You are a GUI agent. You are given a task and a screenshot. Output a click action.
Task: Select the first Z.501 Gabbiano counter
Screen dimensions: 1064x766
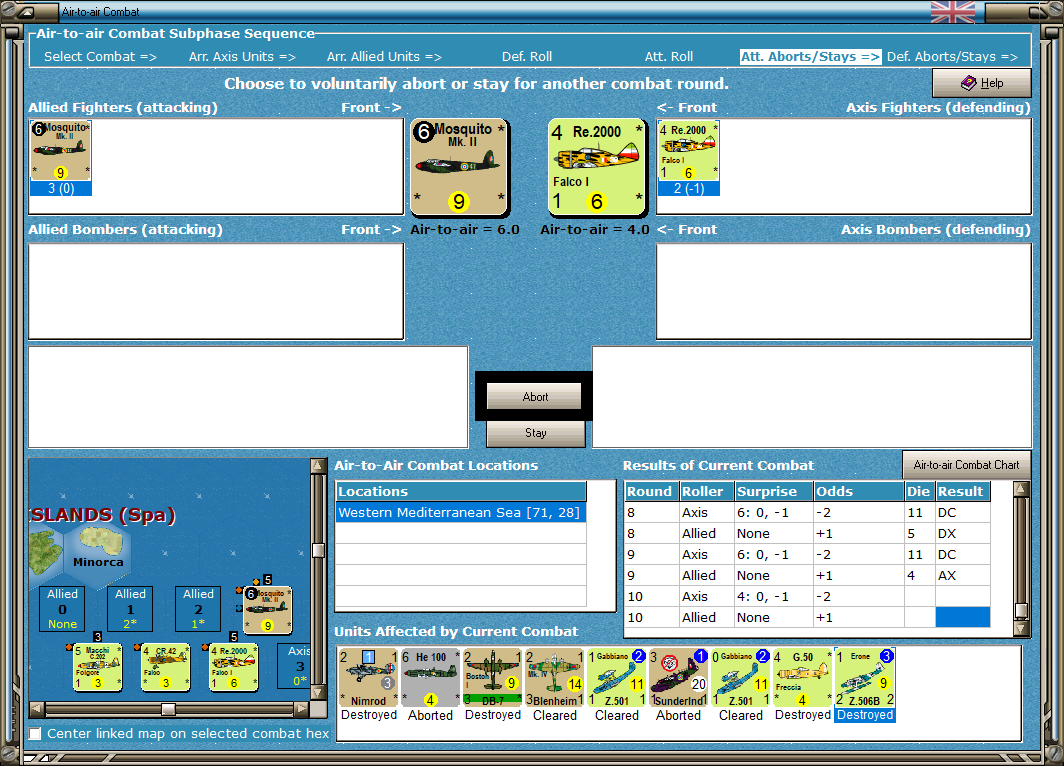click(x=617, y=678)
